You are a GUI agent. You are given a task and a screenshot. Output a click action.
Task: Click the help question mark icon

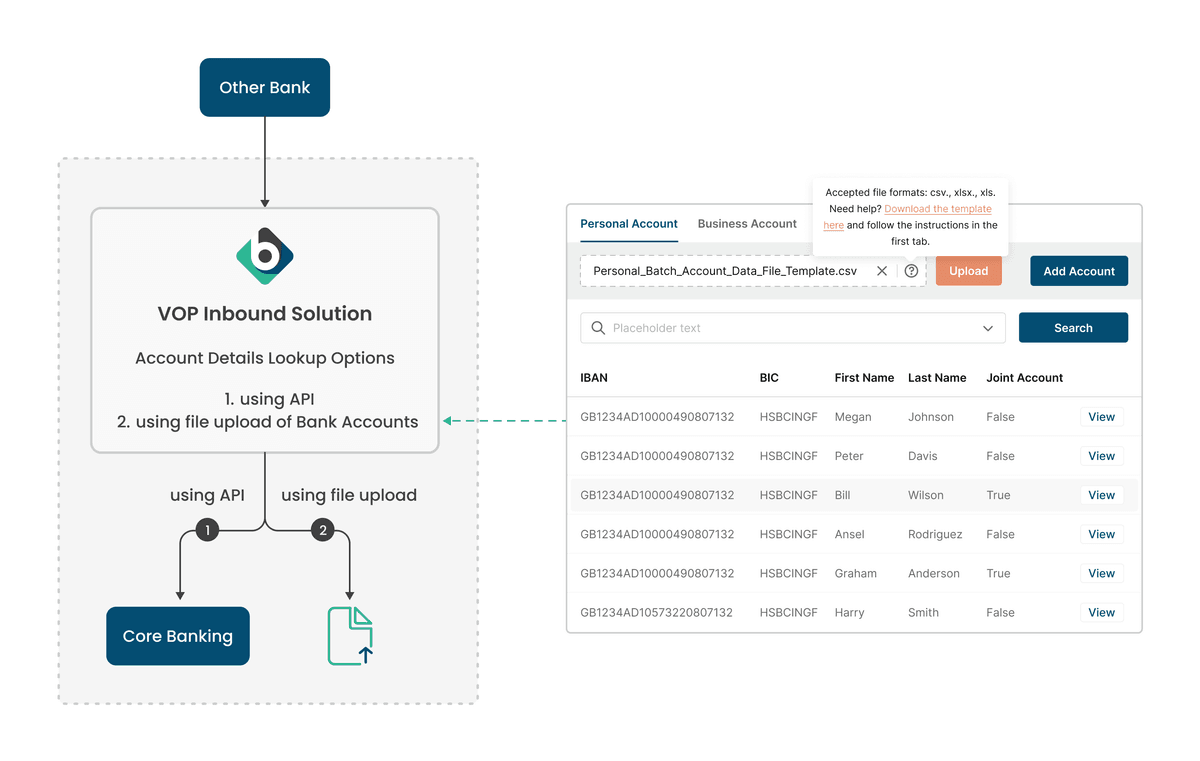tap(911, 271)
